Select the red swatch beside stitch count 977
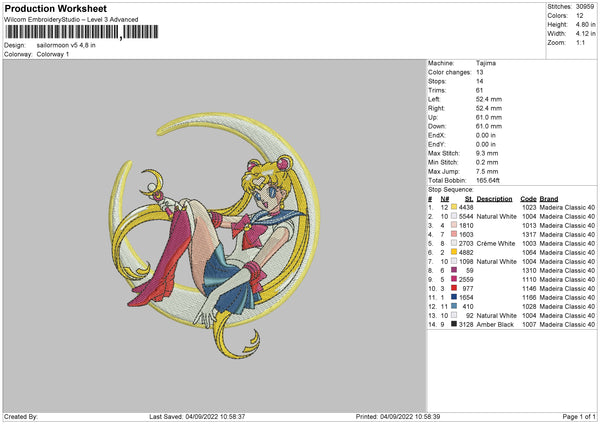 [x=454, y=288]
